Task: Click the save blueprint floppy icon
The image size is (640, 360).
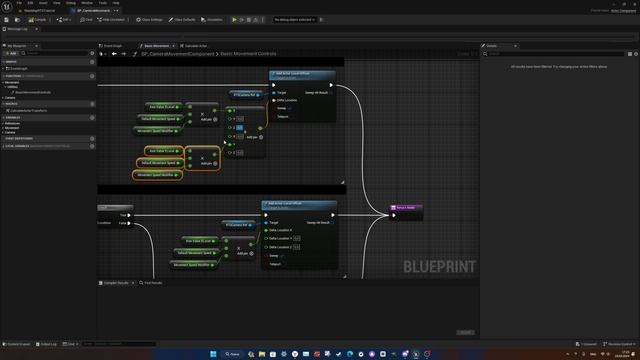Action: [x=7, y=20]
